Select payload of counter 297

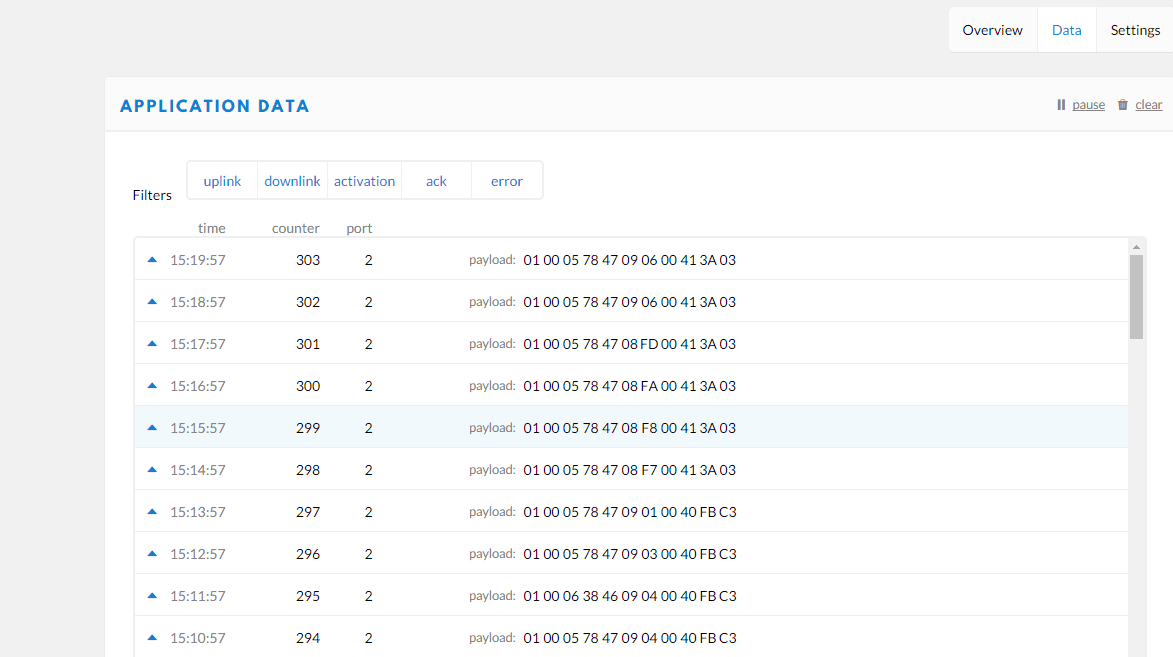point(630,512)
